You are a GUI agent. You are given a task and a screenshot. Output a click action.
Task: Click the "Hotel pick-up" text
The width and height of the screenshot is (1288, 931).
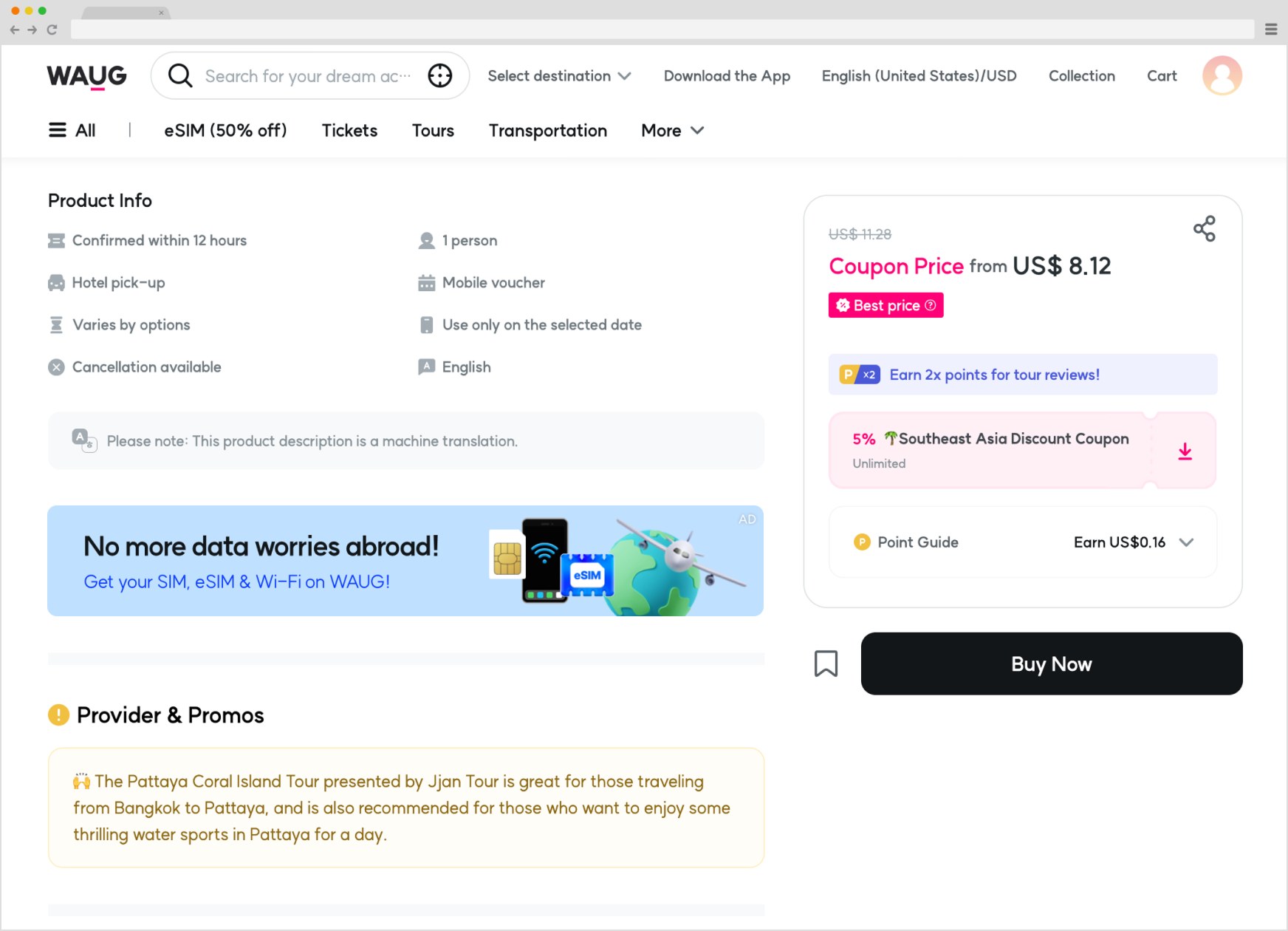click(119, 283)
